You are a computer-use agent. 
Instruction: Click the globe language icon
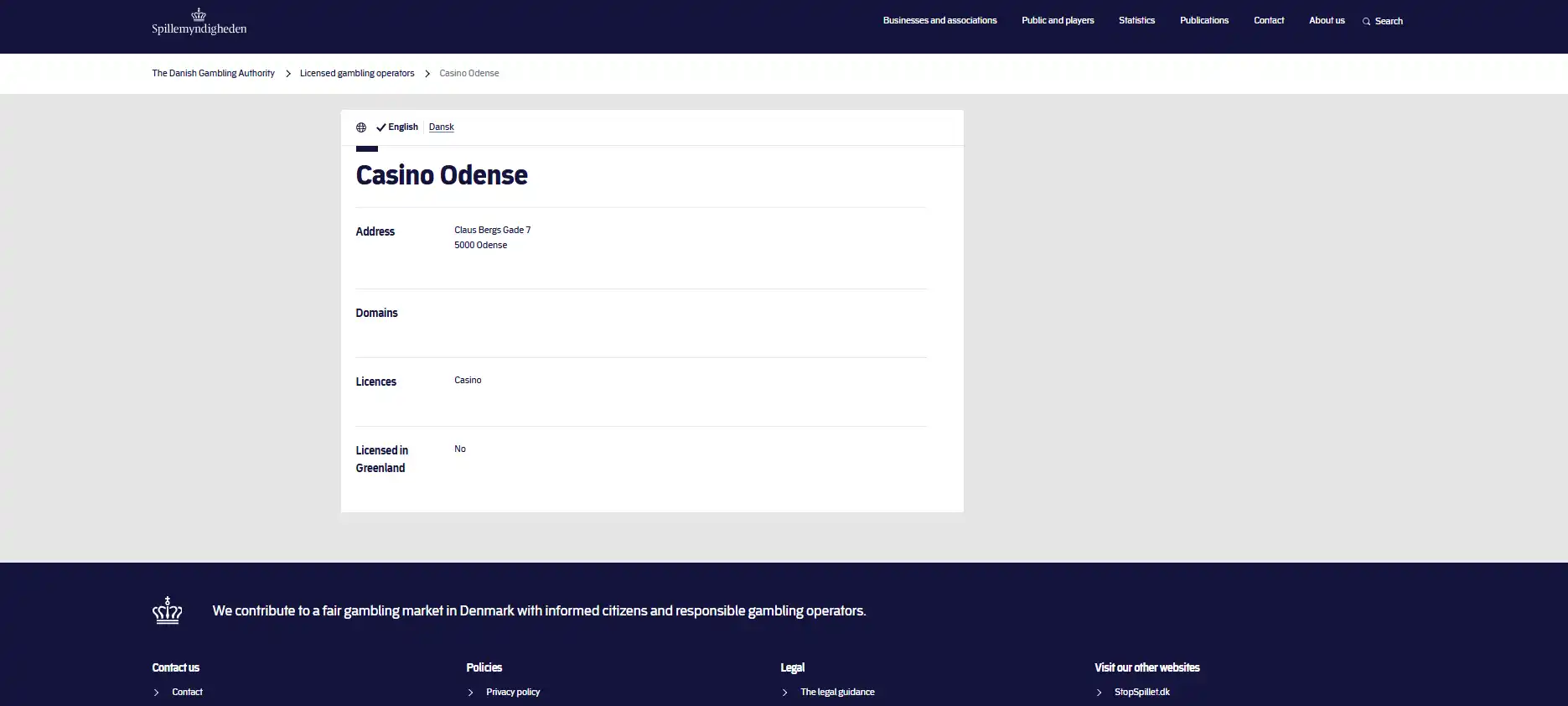361,127
